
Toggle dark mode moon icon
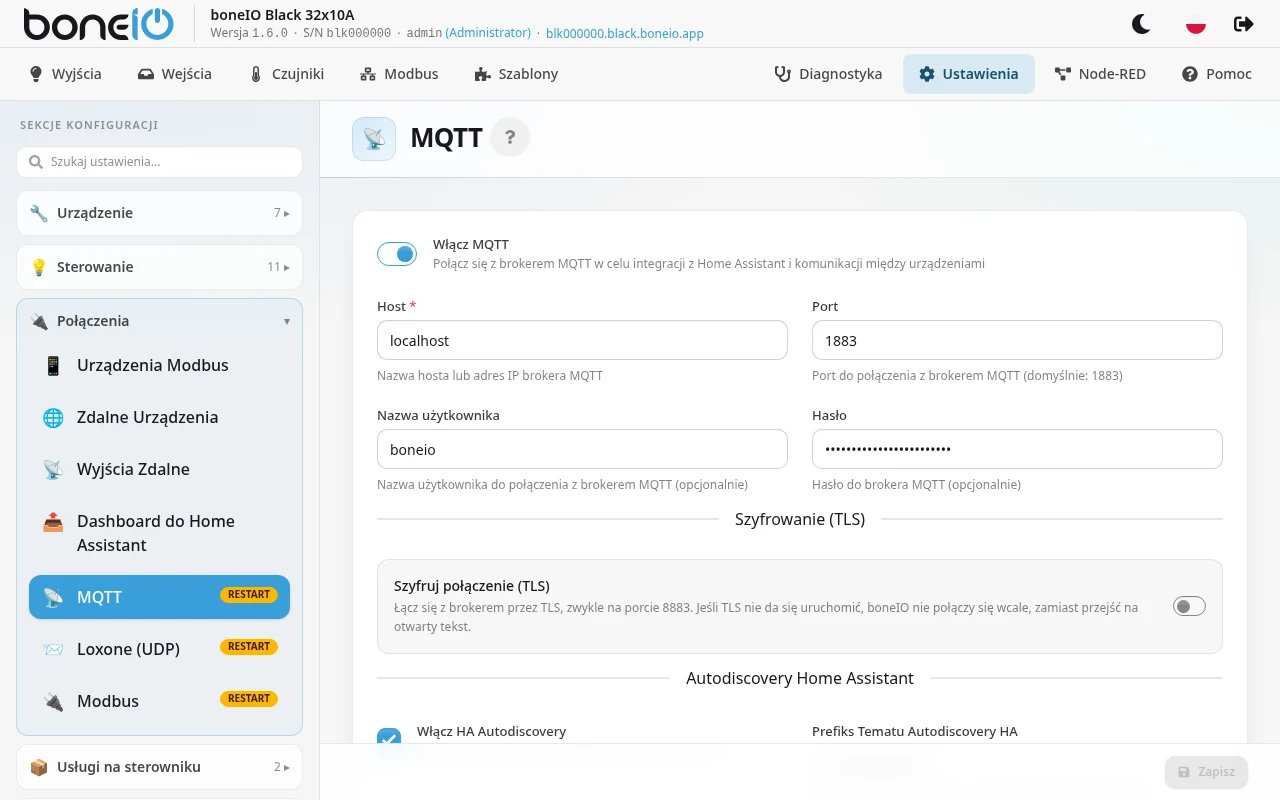pyautogui.click(x=1141, y=24)
